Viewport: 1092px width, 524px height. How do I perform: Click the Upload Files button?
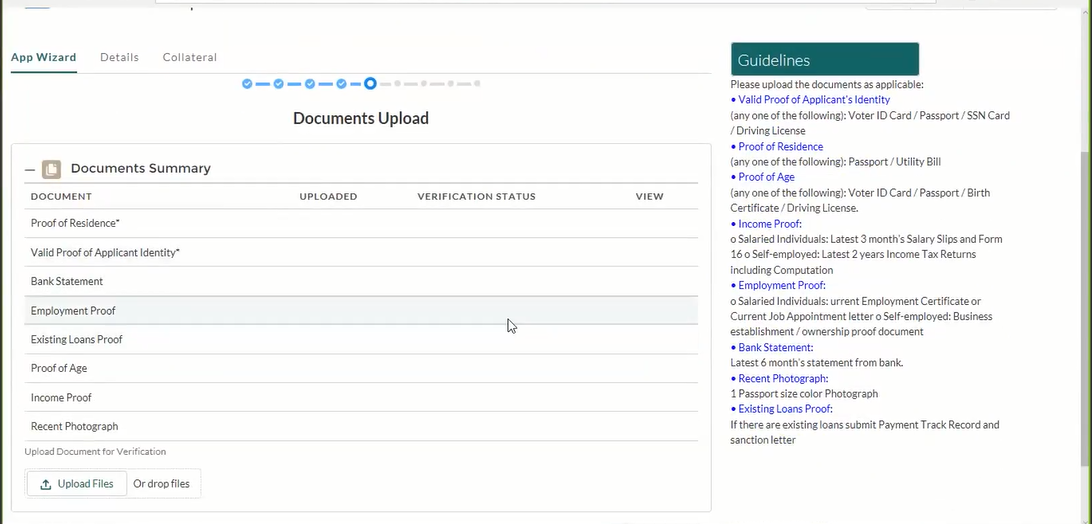click(77, 484)
